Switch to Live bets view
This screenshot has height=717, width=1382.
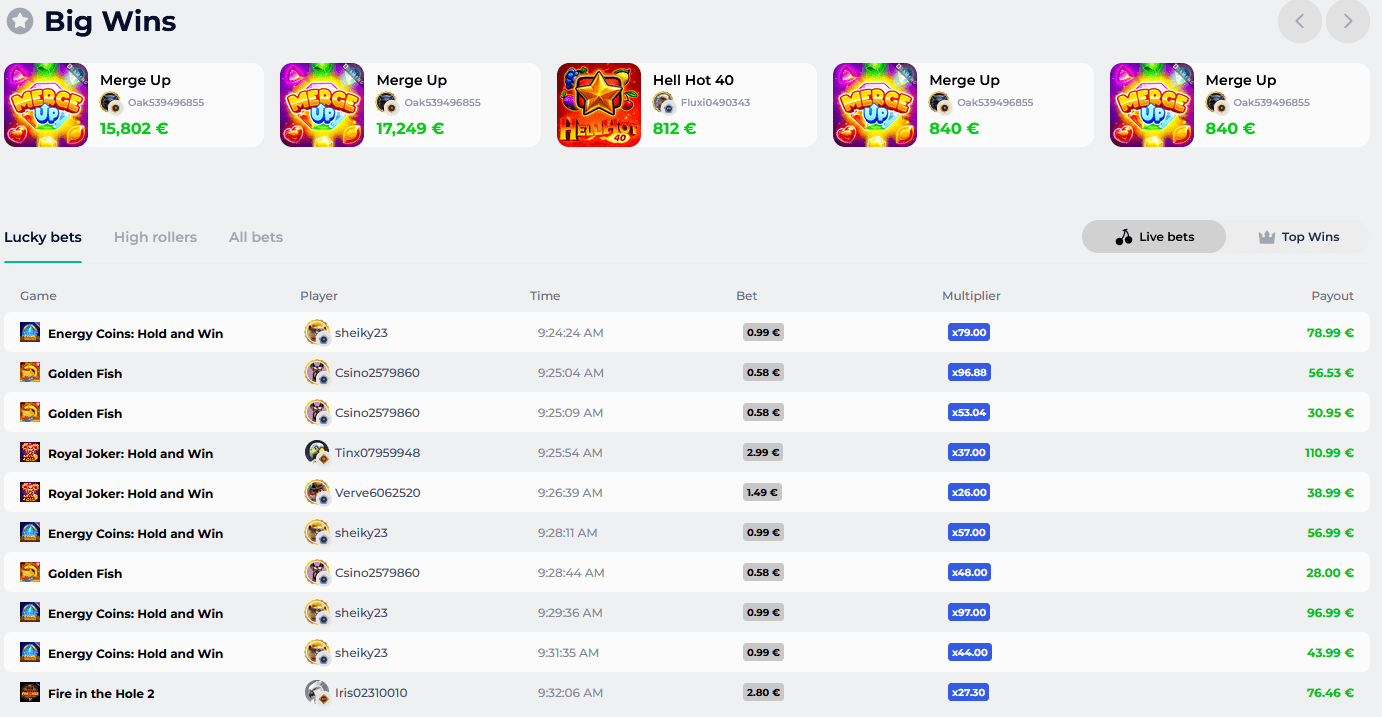1154,237
